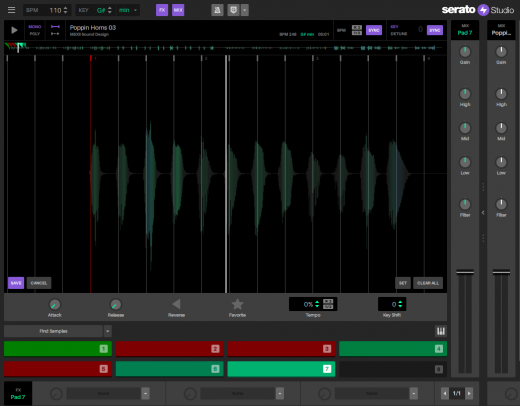Expand the Find Samples dropdown arrow
Viewport: 520px width, 406px height.
click(107, 331)
